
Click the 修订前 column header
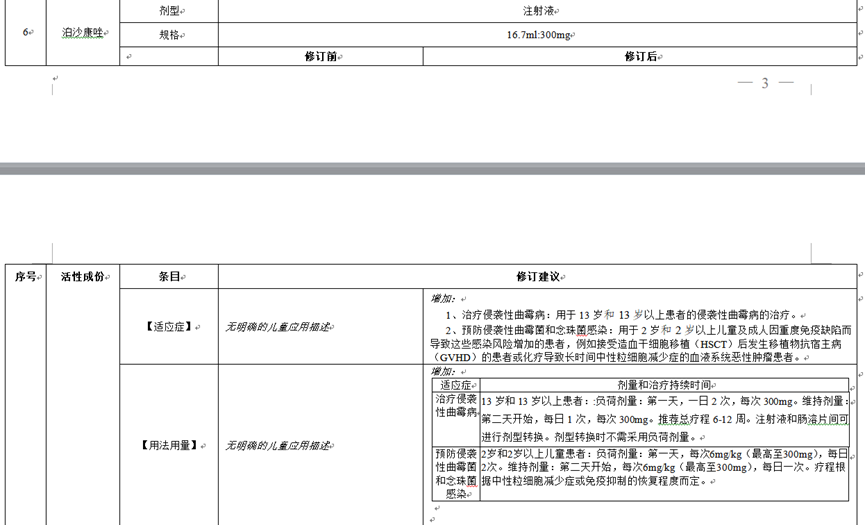320,56
